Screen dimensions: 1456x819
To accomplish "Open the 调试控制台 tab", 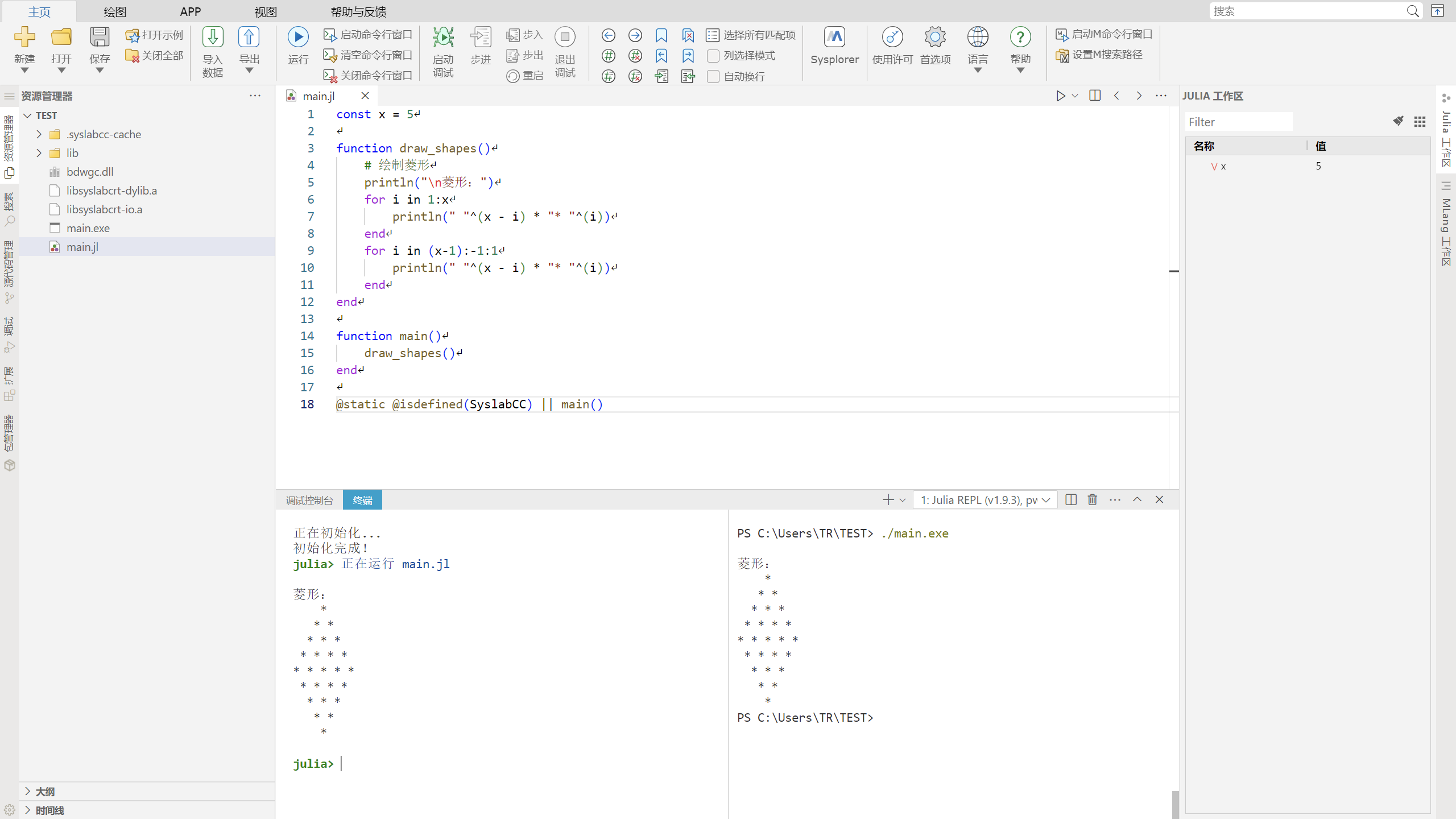I will (x=309, y=500).
